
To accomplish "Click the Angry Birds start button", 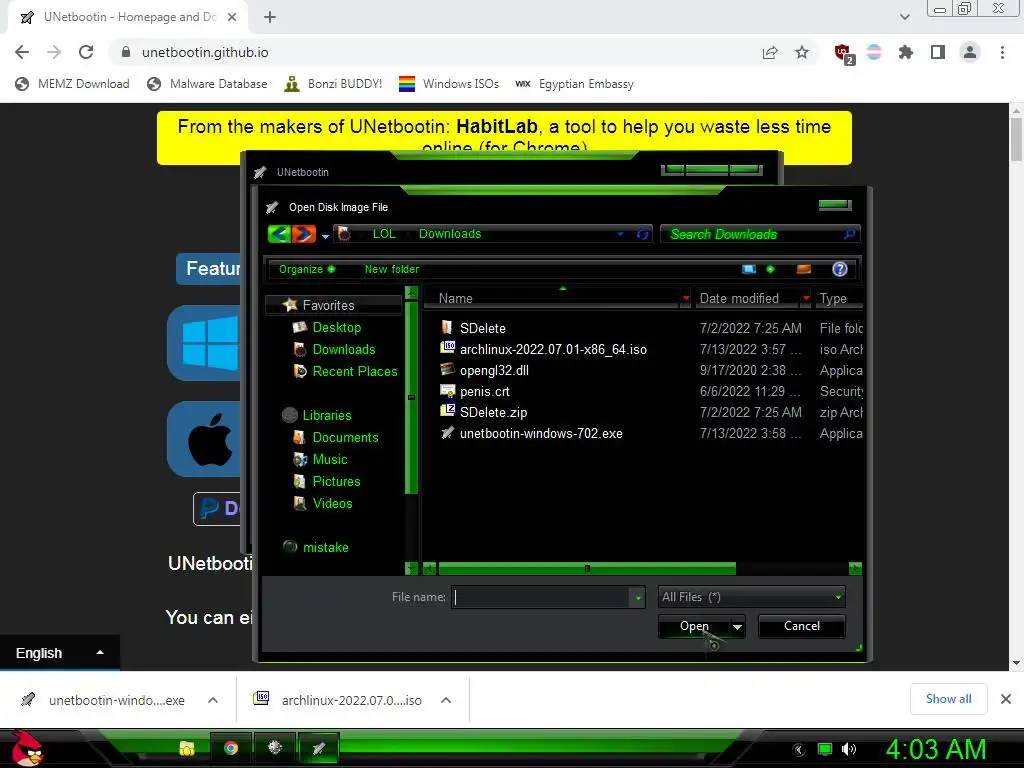I will click(x=26, y=748).
